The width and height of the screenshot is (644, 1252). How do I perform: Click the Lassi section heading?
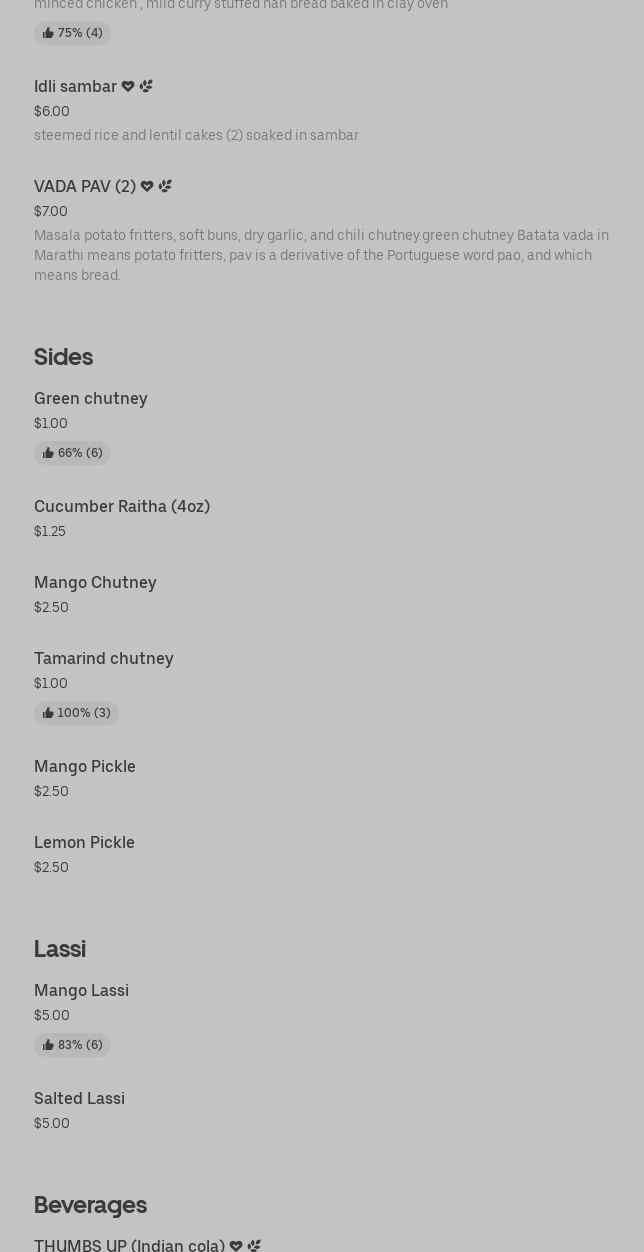point(60,949)
